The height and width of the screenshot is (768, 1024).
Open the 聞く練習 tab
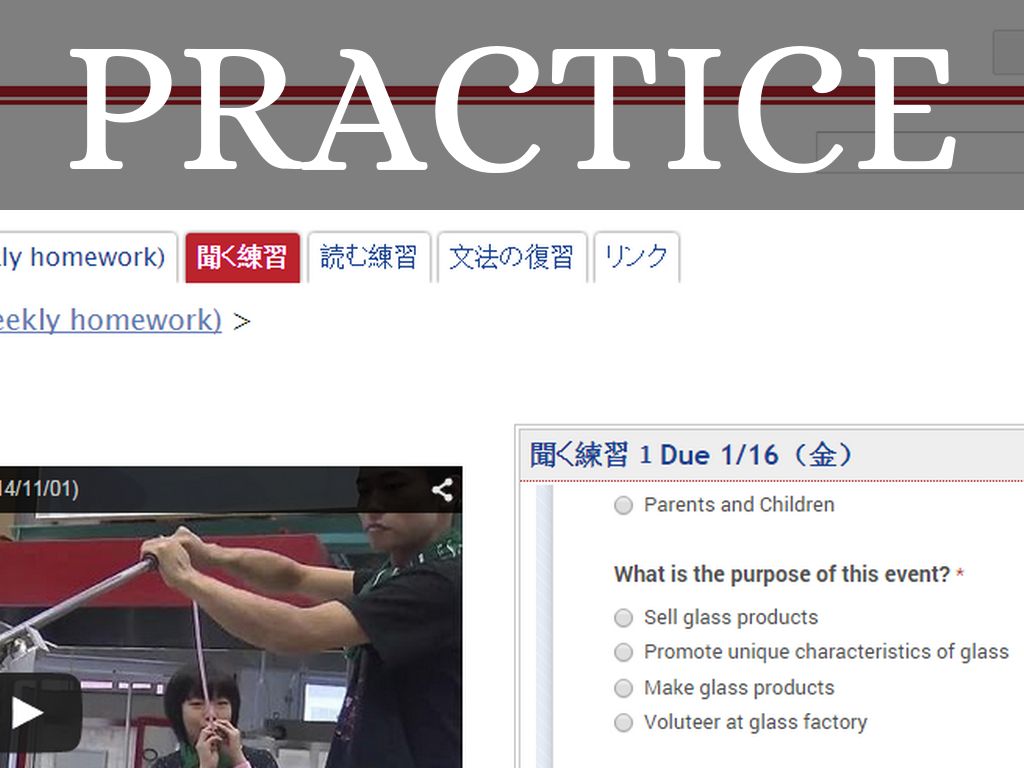(242, 257)
